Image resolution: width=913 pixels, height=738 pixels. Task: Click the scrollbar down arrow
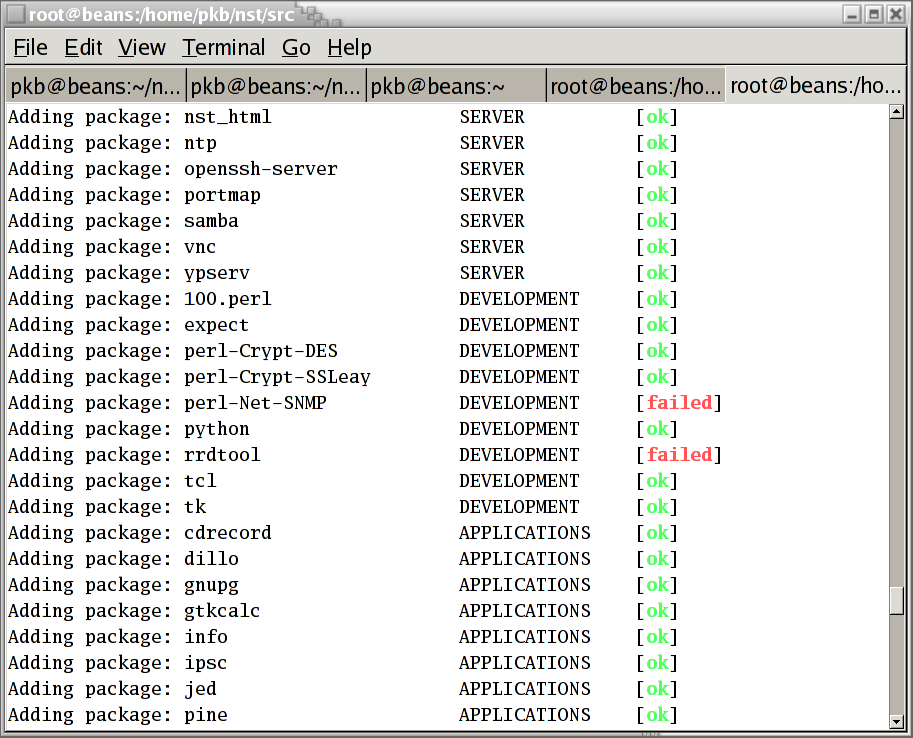896,720
